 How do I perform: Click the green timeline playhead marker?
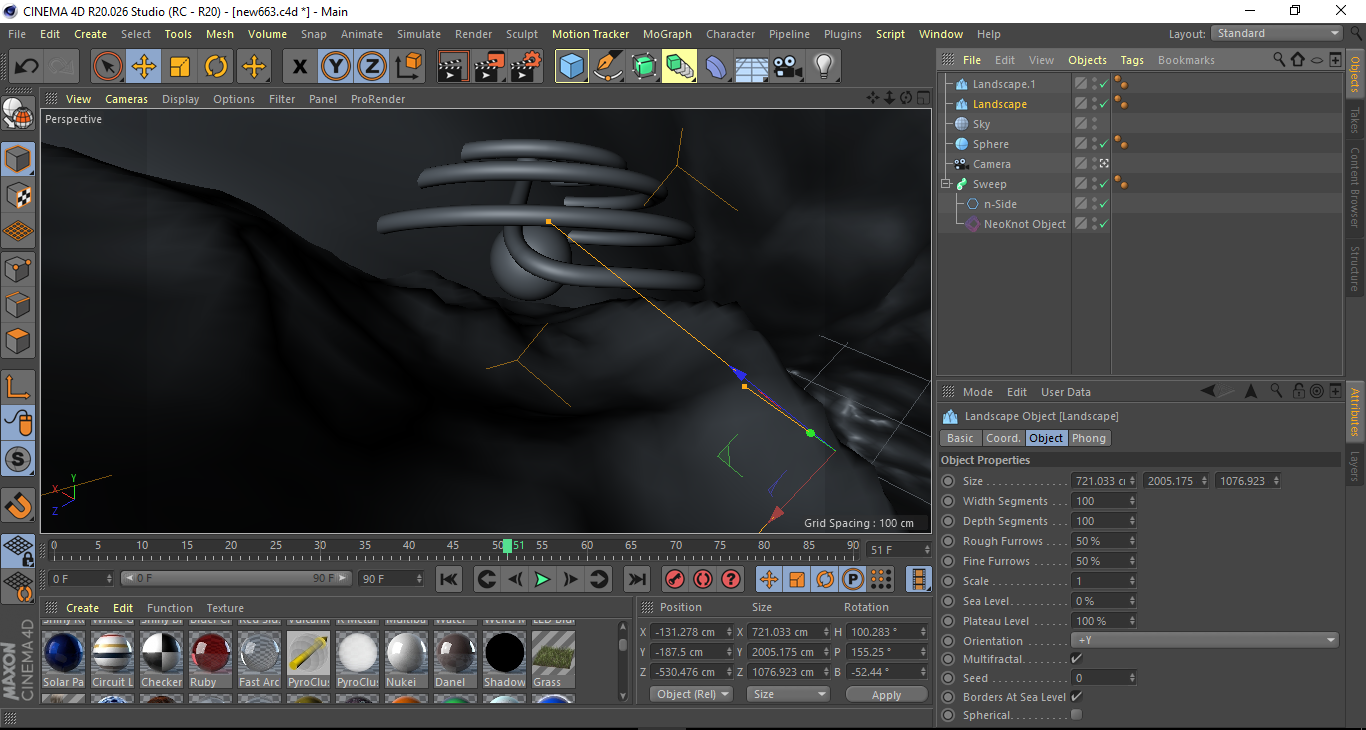(x=507, y=546)
